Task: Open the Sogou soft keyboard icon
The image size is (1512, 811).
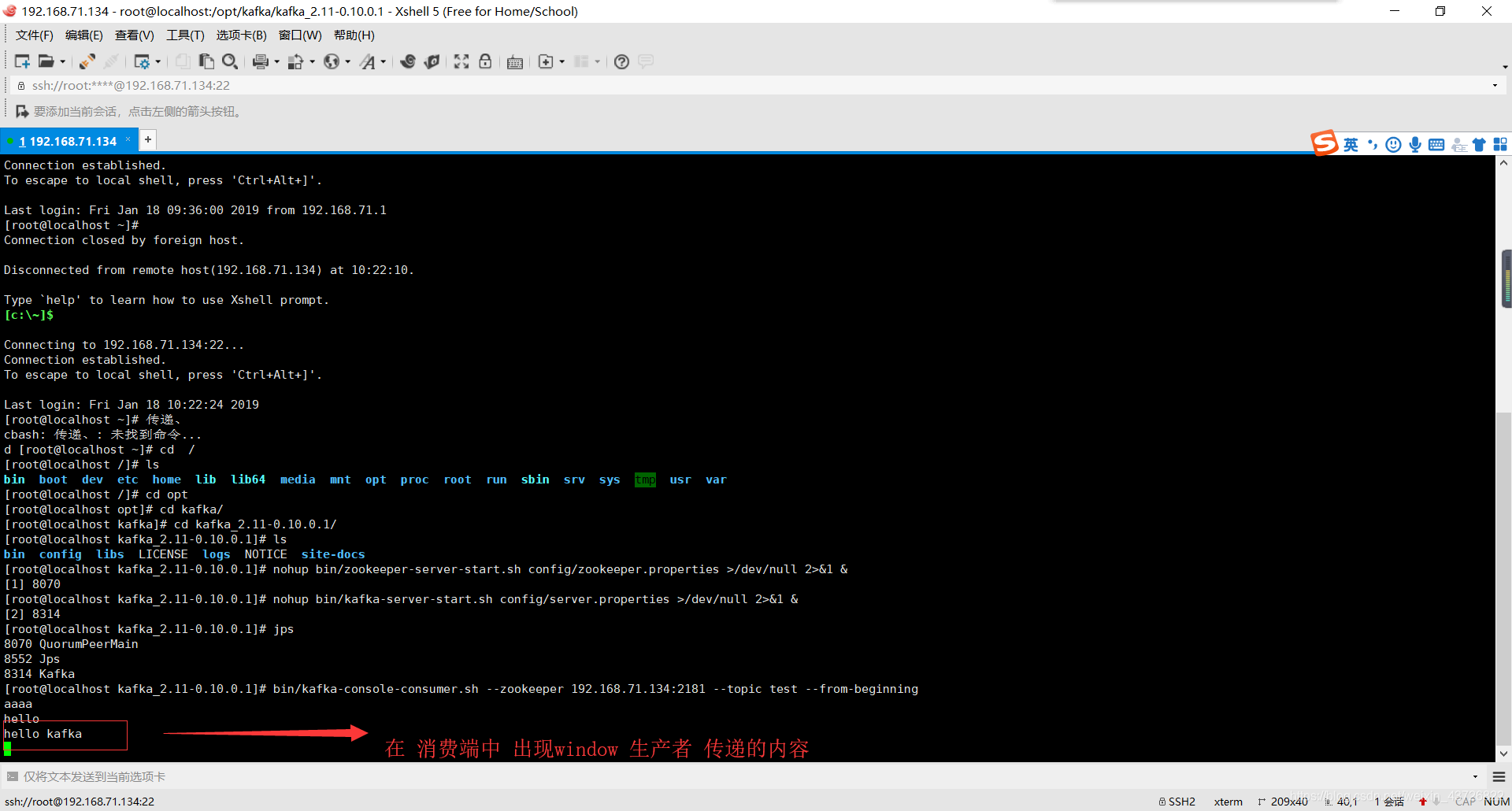Action: [x=1436, y=144]
